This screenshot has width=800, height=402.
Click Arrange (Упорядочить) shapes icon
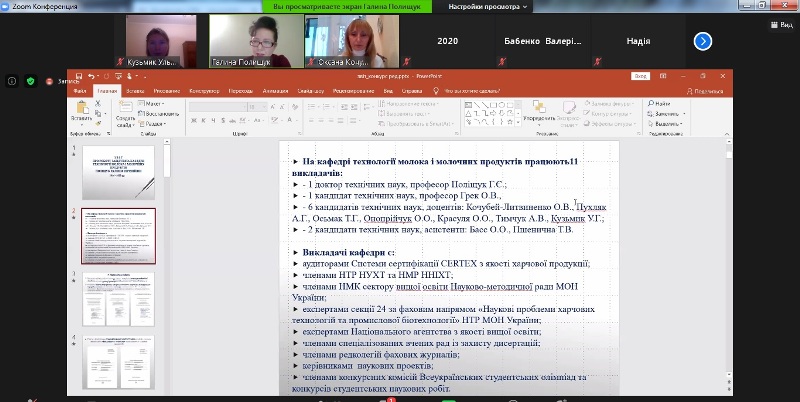tap(539, 113)
